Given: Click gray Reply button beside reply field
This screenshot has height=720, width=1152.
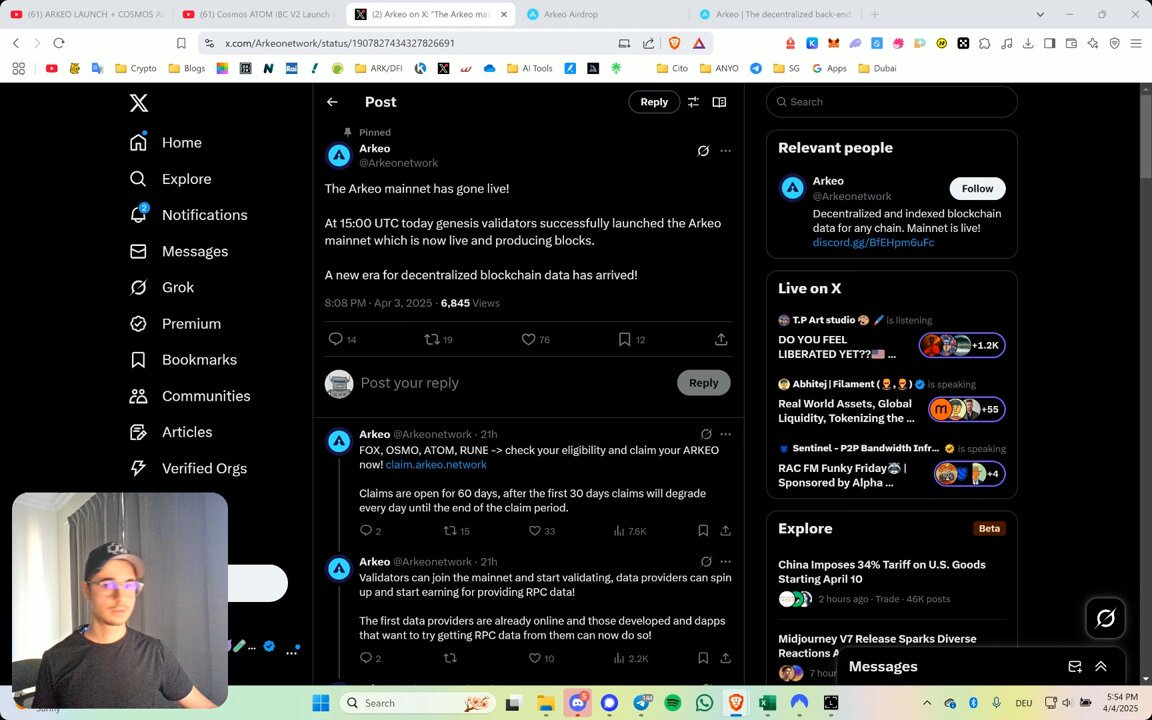Looking at the screenshot, I should 703,383.
